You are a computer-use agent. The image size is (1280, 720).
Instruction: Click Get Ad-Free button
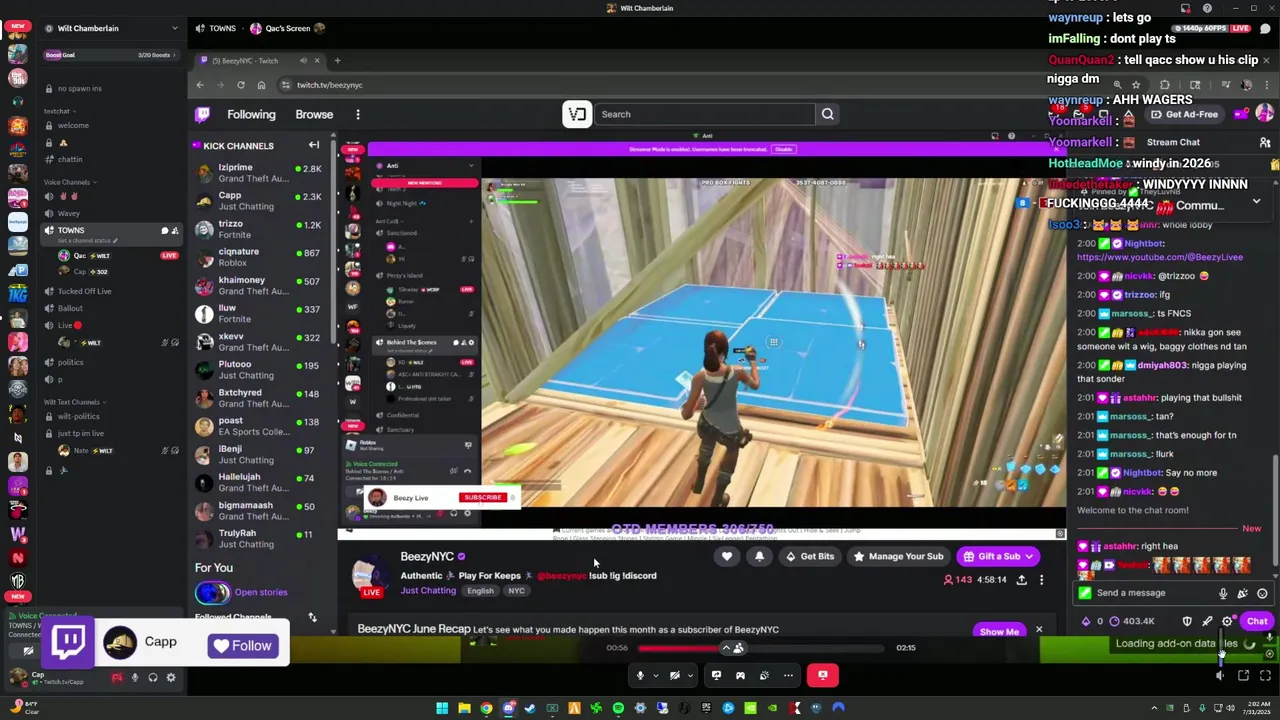coord(1185,114)
